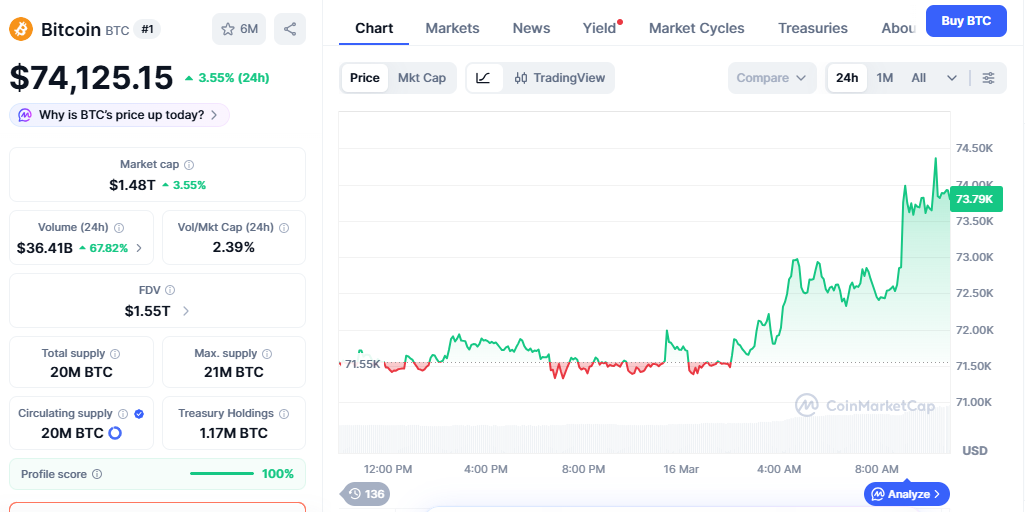Expand more time range options chevron
This screenshot has width=1025, height=512.
[x=952, y=78]
